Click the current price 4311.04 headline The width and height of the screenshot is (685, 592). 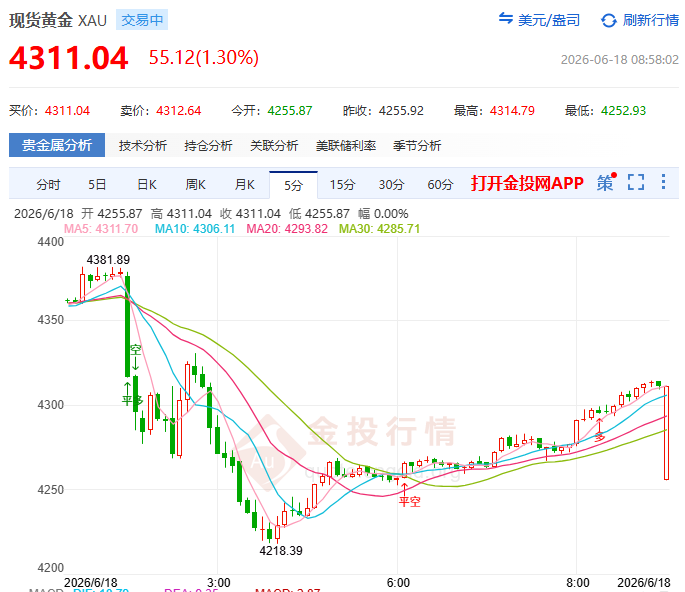[69, 58]
